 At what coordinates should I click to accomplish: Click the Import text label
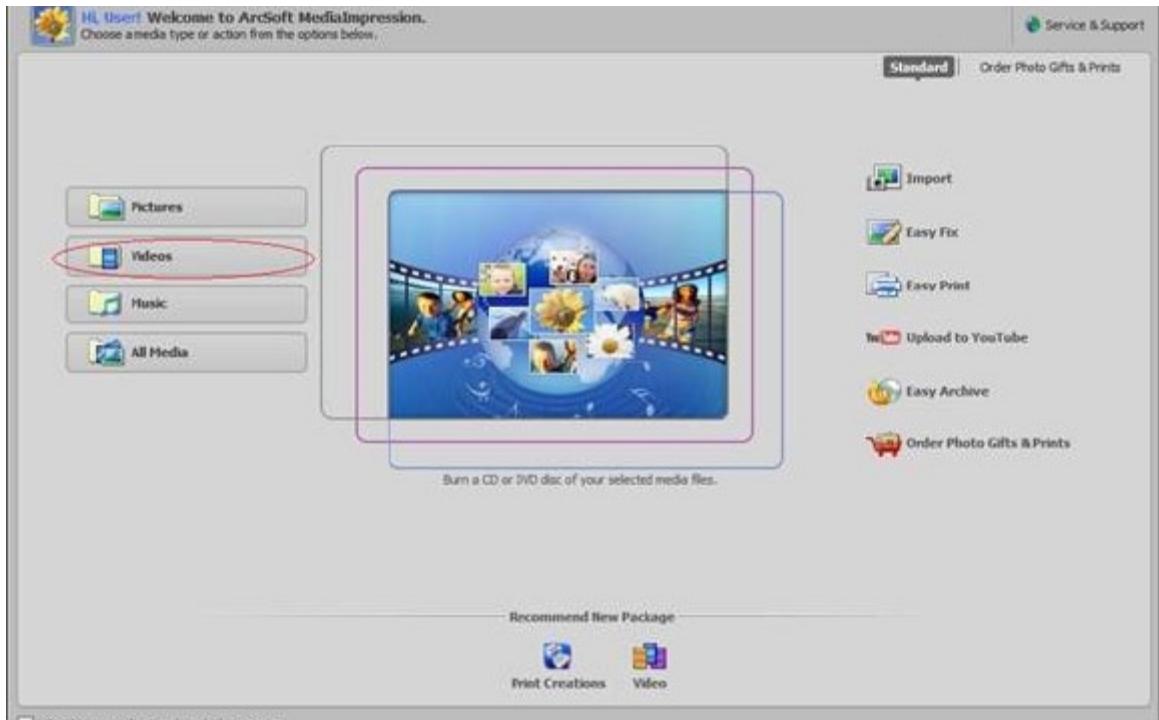point(929,179)
